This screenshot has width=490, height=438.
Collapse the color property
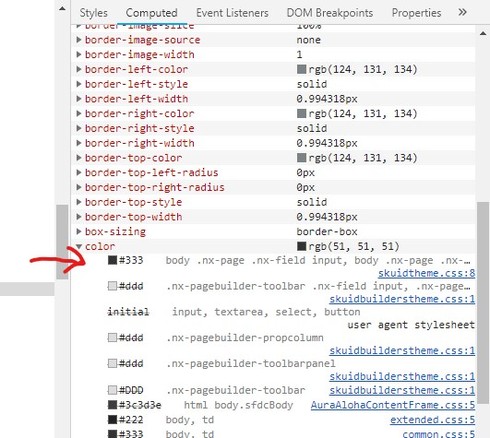tap(79, 246)
